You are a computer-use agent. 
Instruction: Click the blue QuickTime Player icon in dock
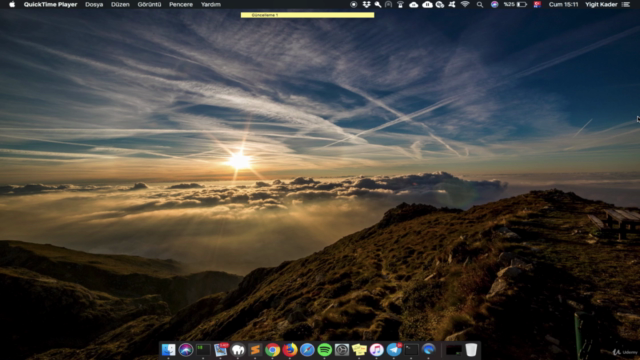429,350
